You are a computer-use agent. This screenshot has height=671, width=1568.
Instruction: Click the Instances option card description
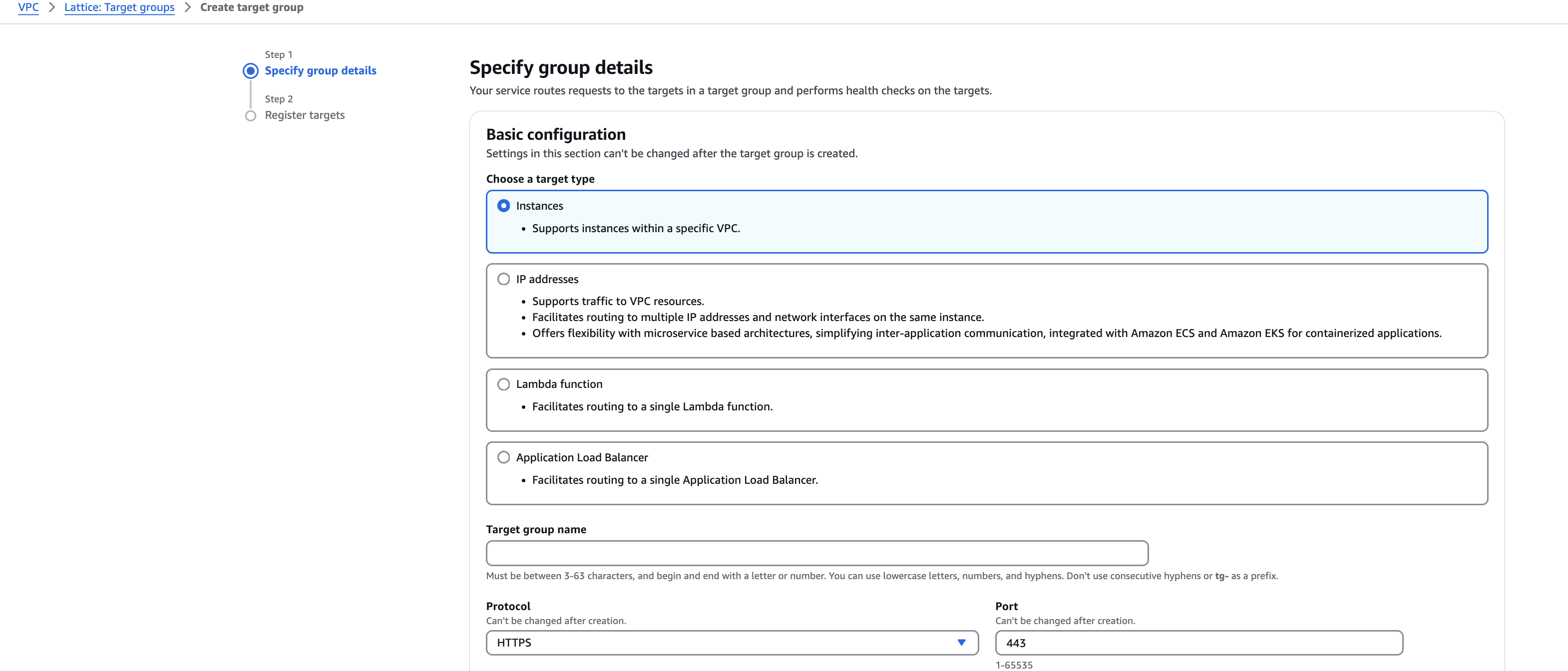pyautogui.click(x=636, y=229)
